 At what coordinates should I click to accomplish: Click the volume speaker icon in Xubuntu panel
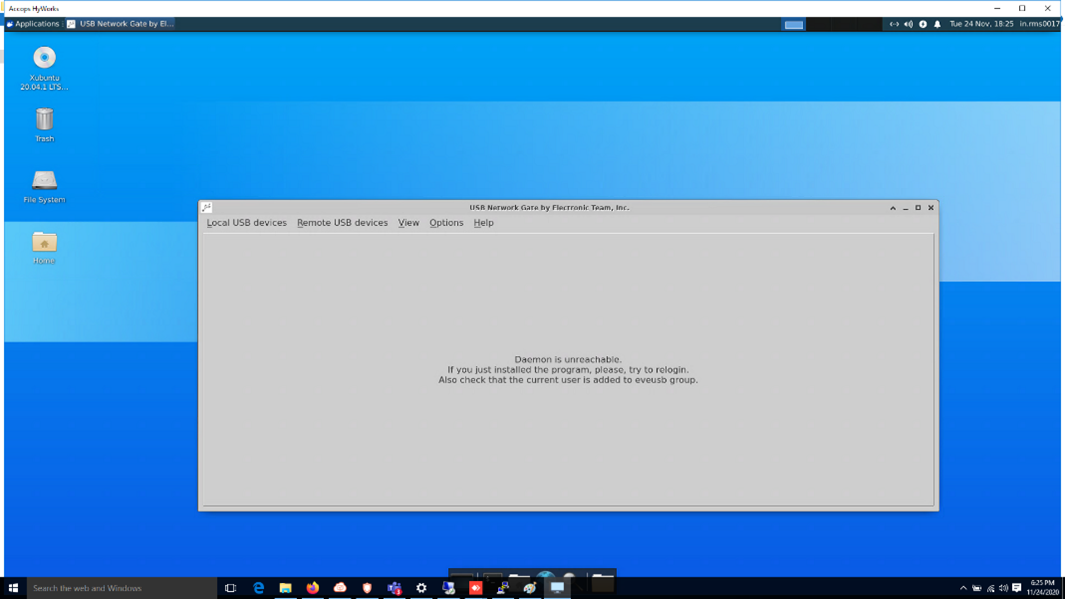click(908, 24)
